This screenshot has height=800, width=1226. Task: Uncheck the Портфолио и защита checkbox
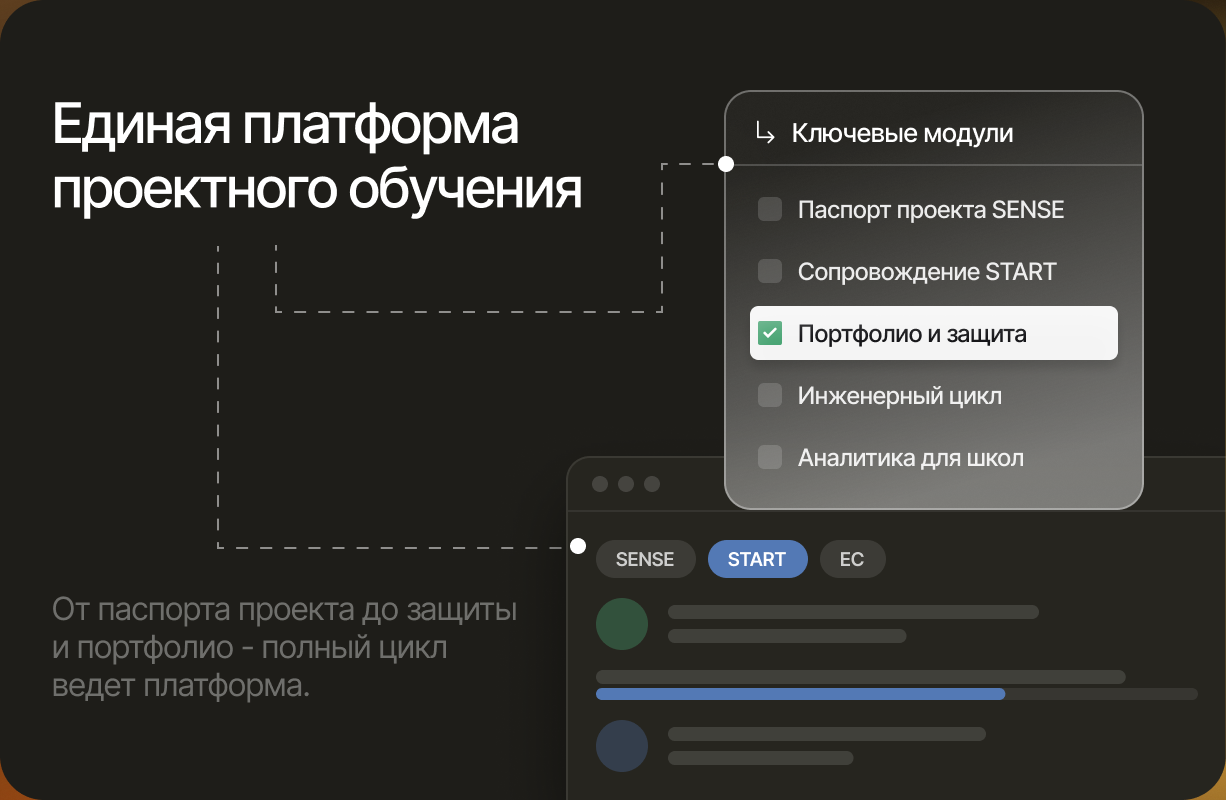click(x=770, y=333)
